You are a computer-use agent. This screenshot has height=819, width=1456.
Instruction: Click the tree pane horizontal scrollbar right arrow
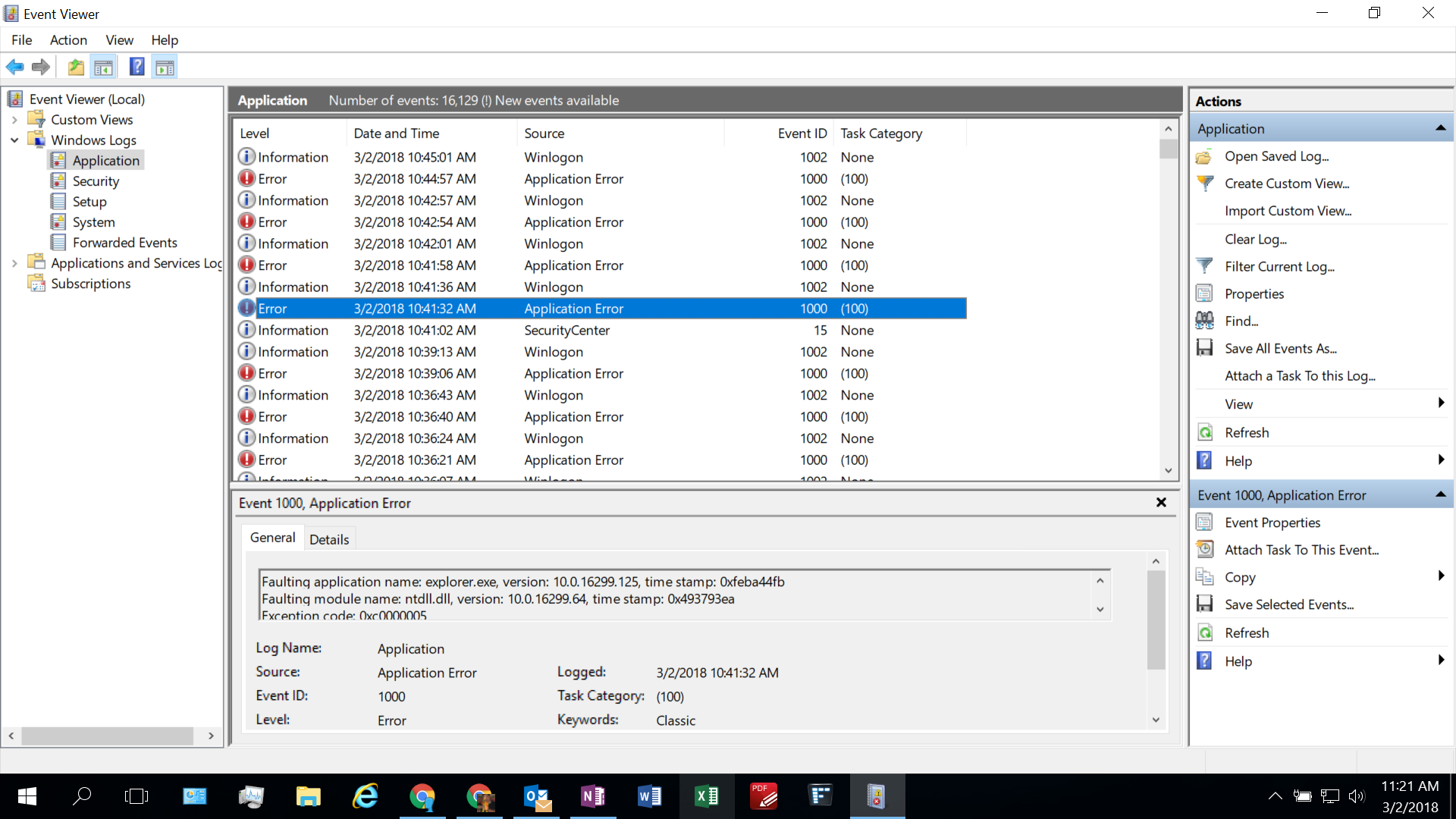[x=211, y=736]
